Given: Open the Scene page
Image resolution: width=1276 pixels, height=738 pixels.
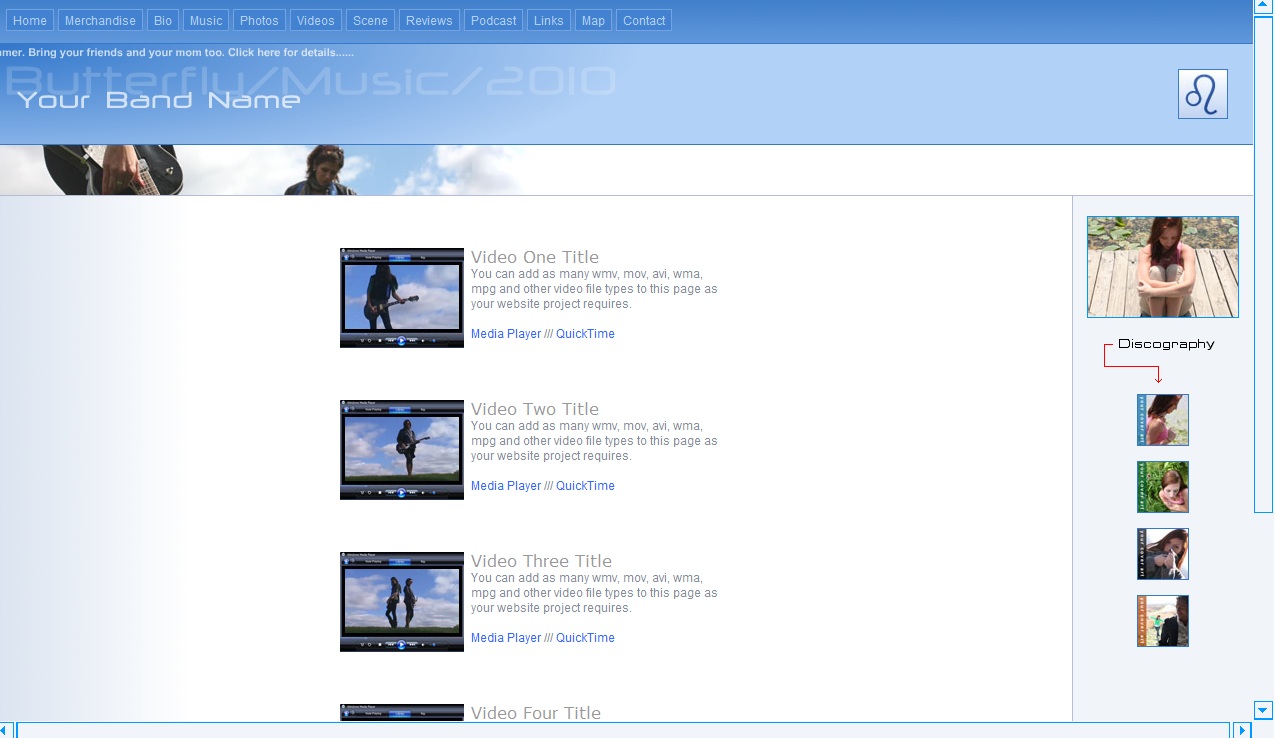Looking at the screenshot, I should pyautogui.click(x=371, y=20).
